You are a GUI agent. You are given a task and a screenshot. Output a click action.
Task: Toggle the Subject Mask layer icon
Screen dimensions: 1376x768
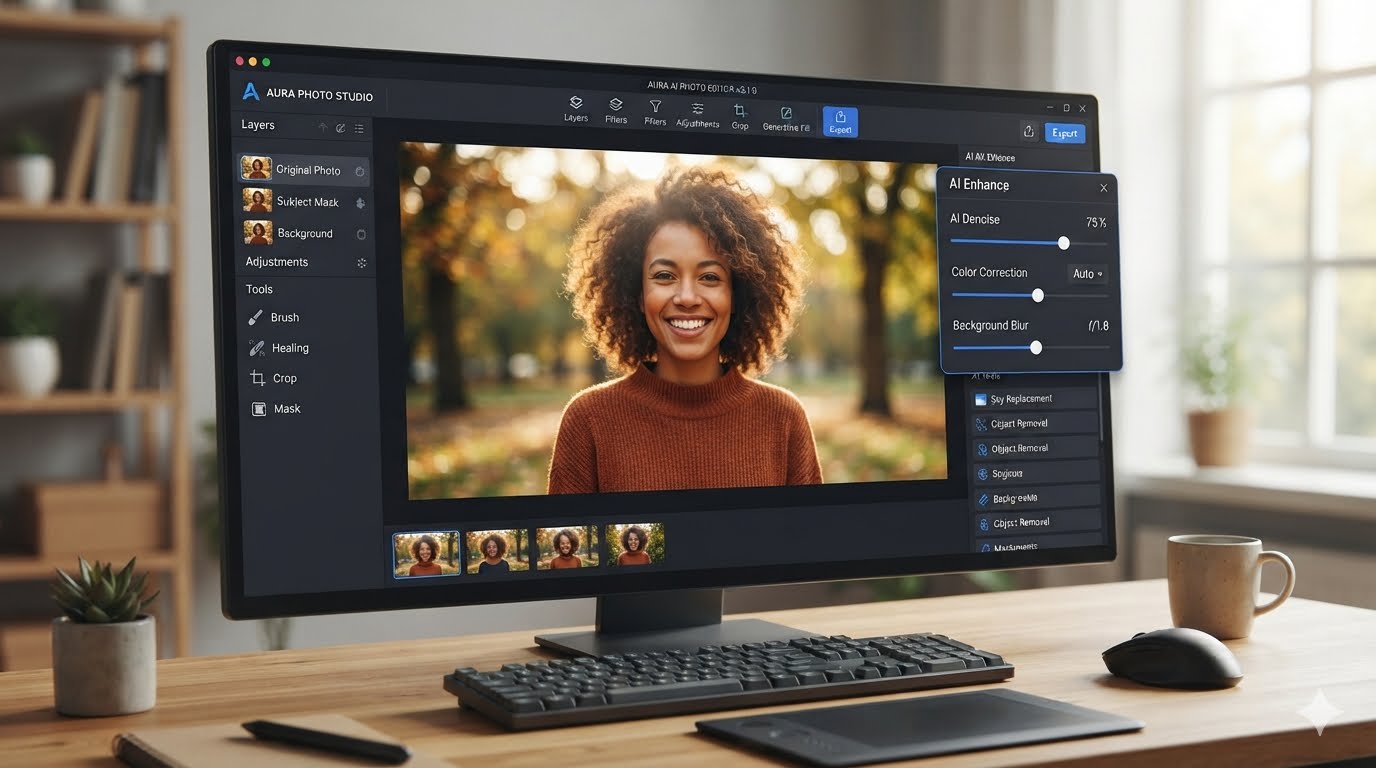[360, 203]
